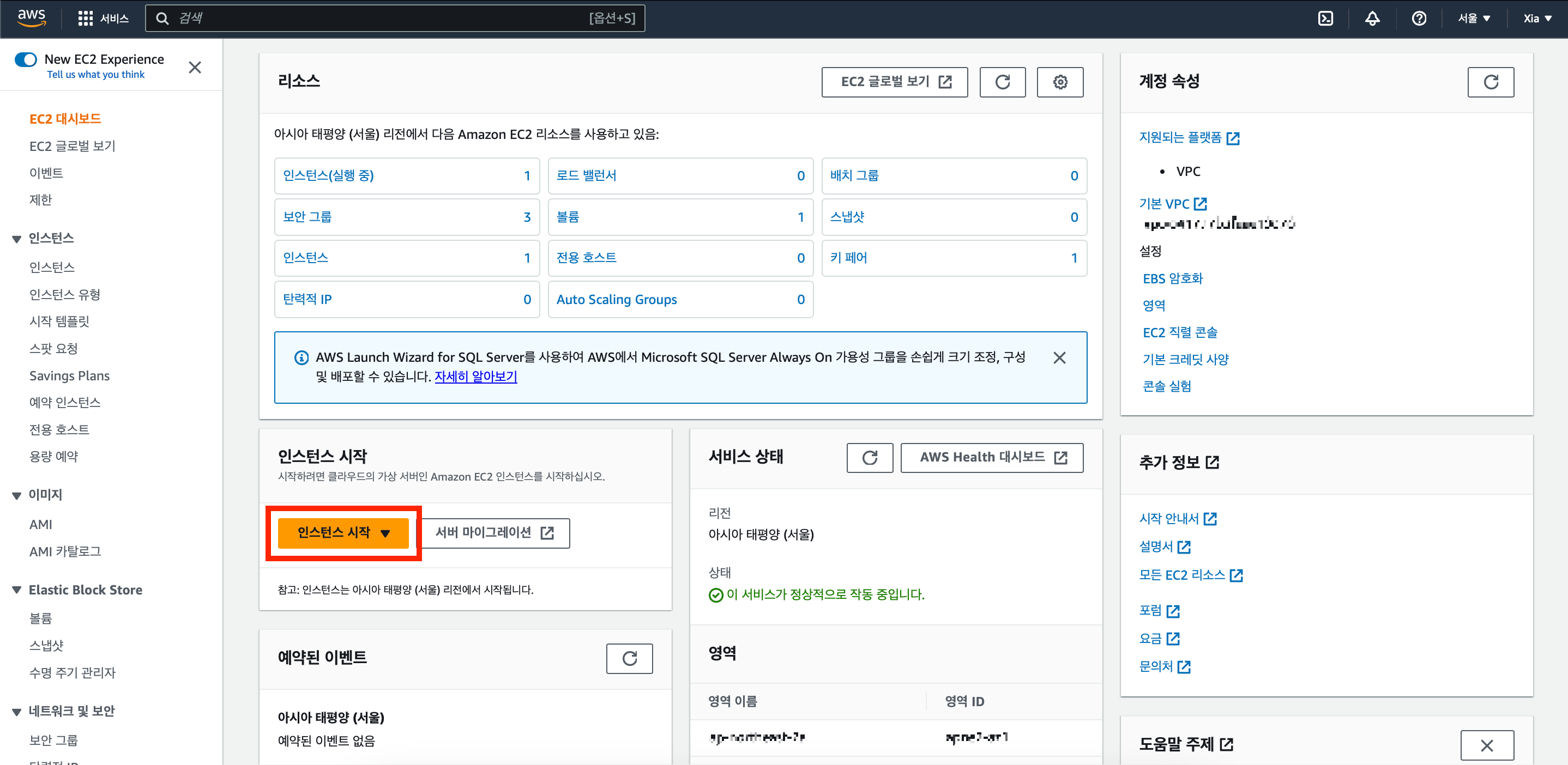Close the New EC2 Experience sidebar panel
This screenshot has width=1568, height=765.
click(x=195, y=67)
